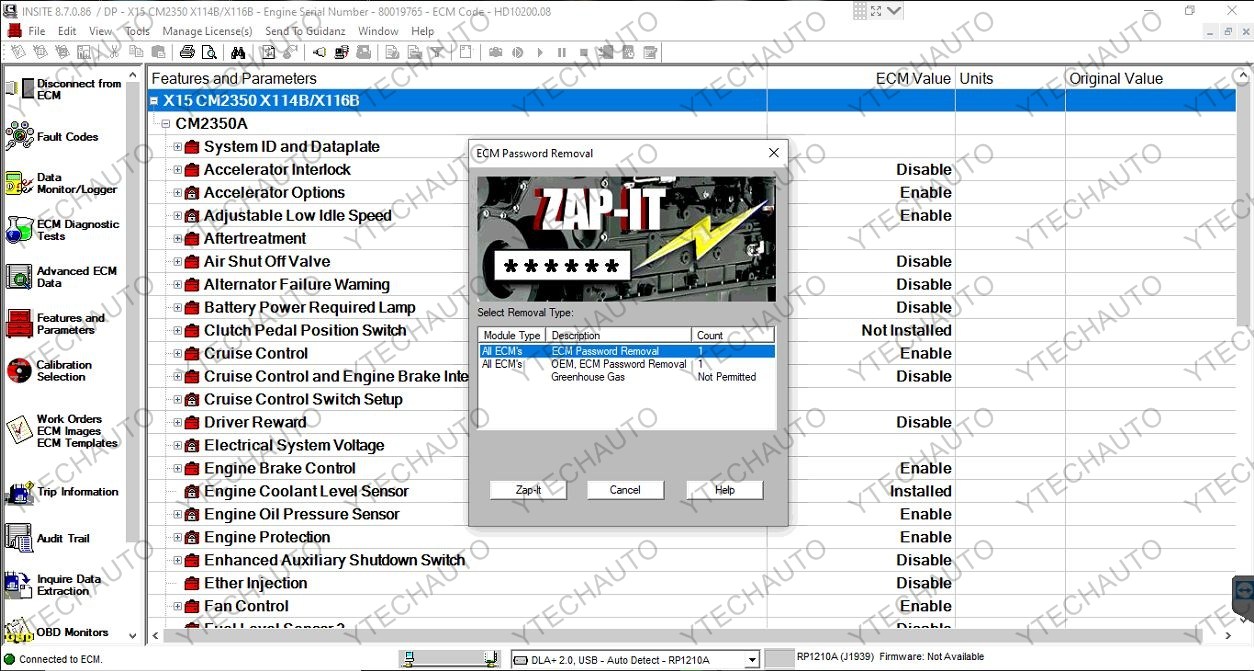Screen dimensions: 1254x671
Task: Expand the Air Shut Off Valve node
Action: pos(178,262)
